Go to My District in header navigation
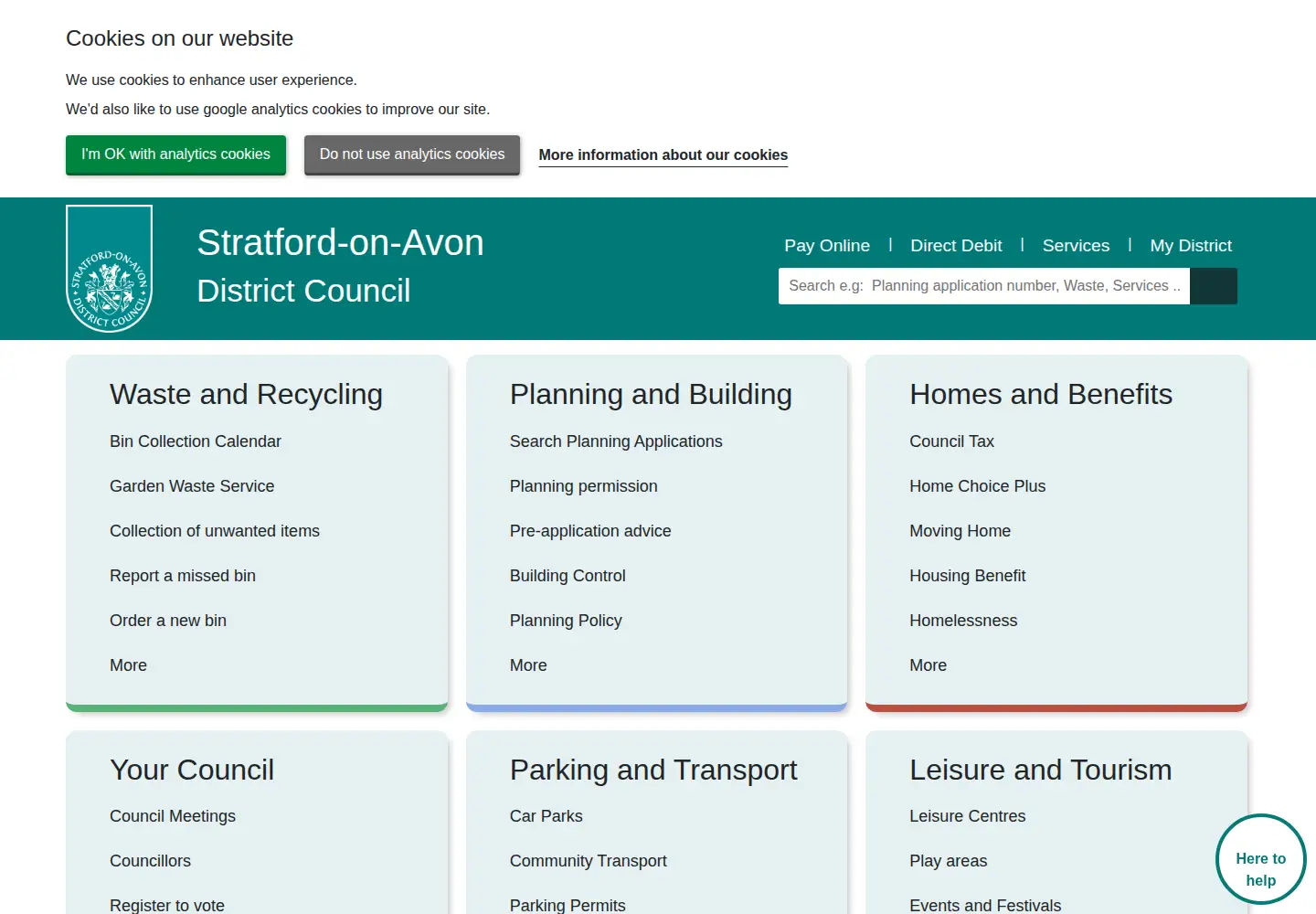 [x=1191, y=246]
